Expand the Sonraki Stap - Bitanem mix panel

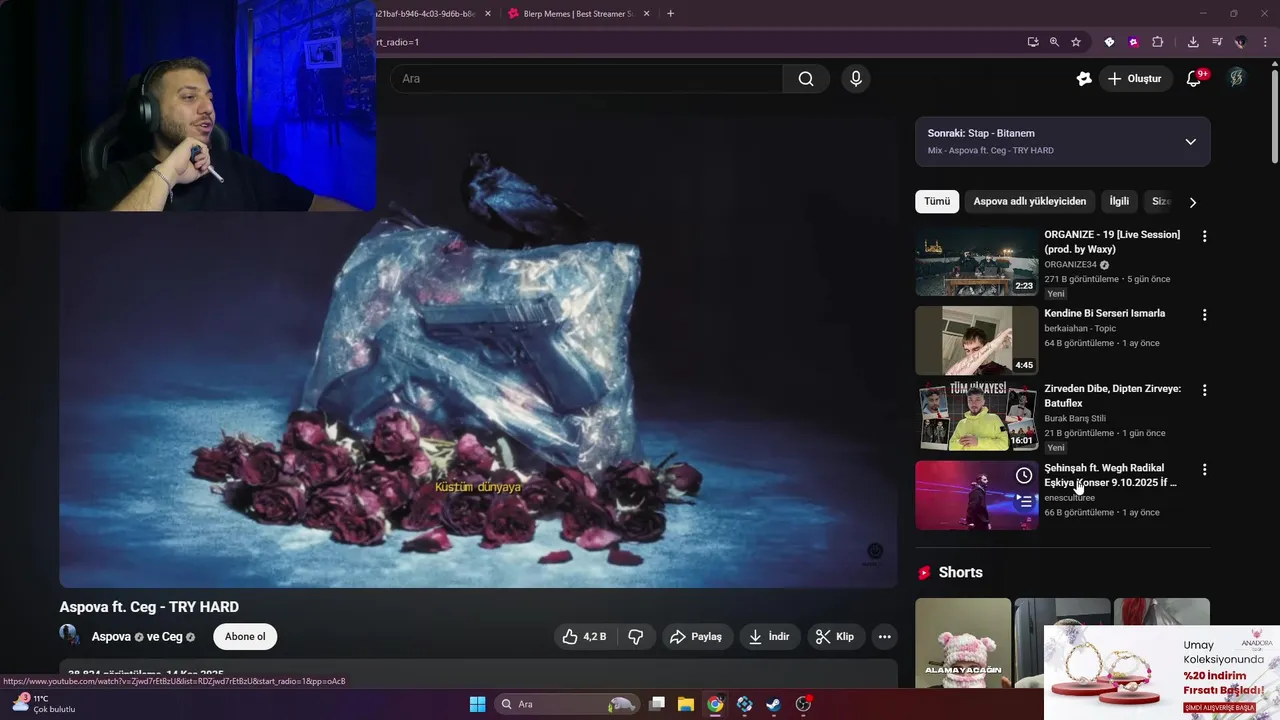[1190, 142]
